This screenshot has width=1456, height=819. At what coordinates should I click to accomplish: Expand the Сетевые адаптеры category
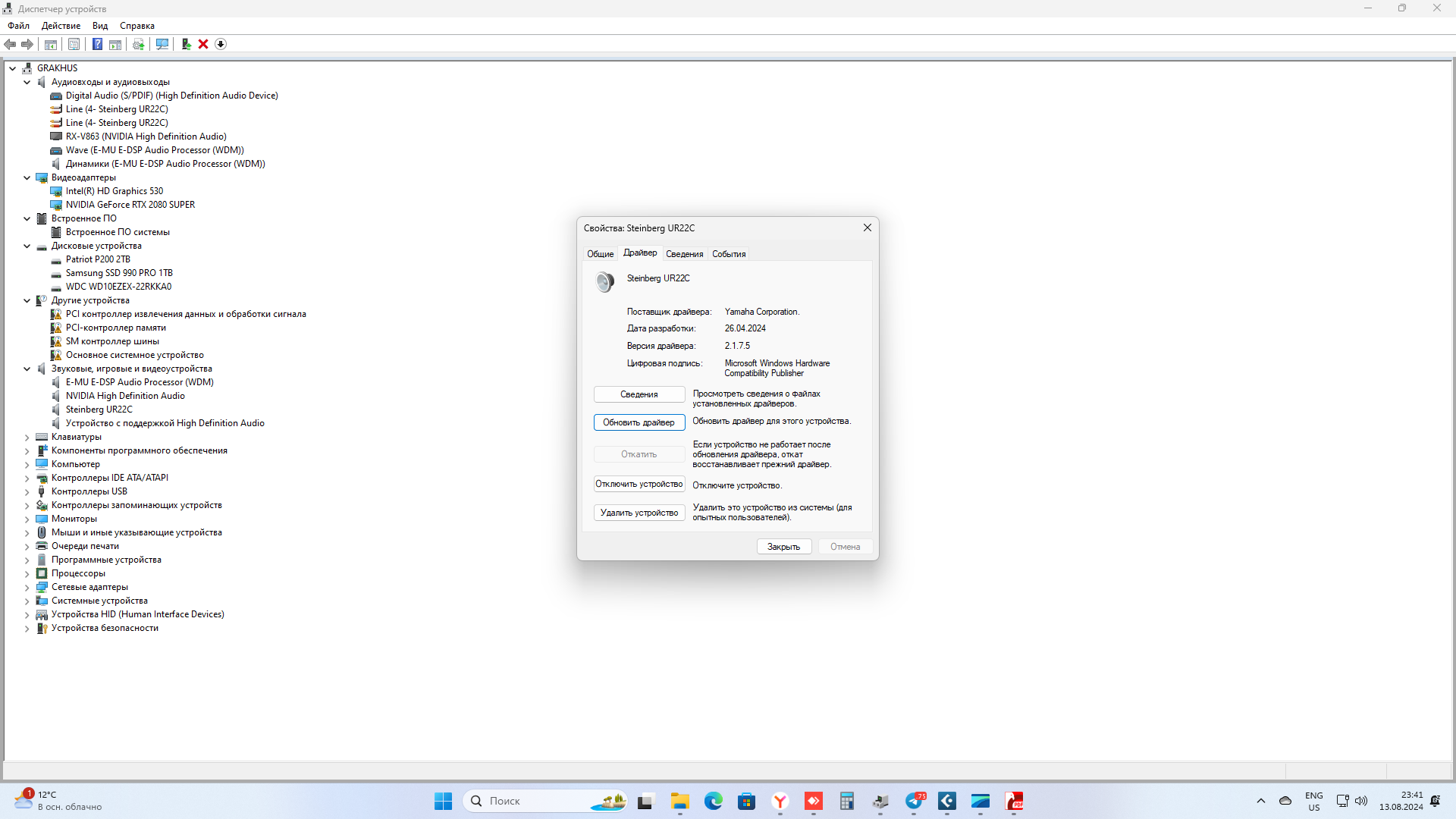tap(27, 587)
